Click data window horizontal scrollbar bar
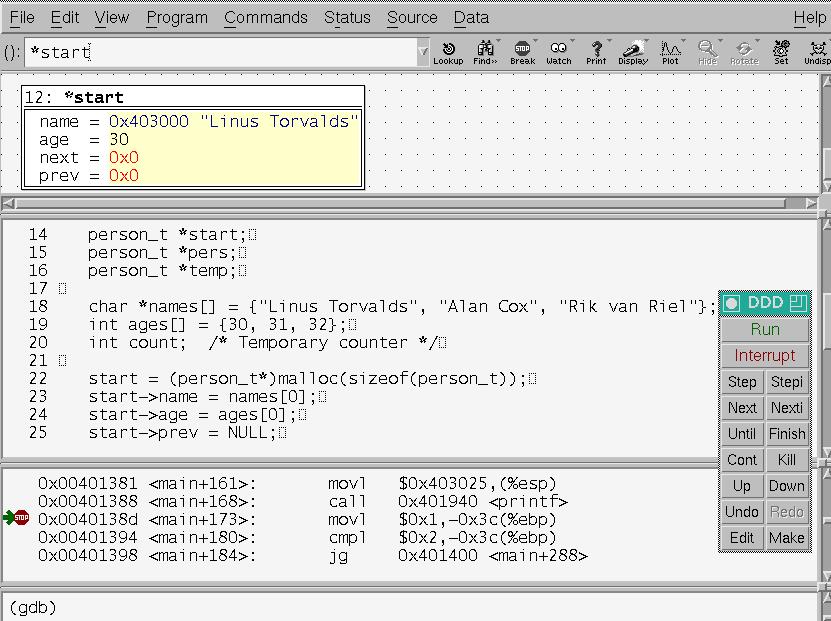Screen dimensions: 831x621 (x=400, y=203)
